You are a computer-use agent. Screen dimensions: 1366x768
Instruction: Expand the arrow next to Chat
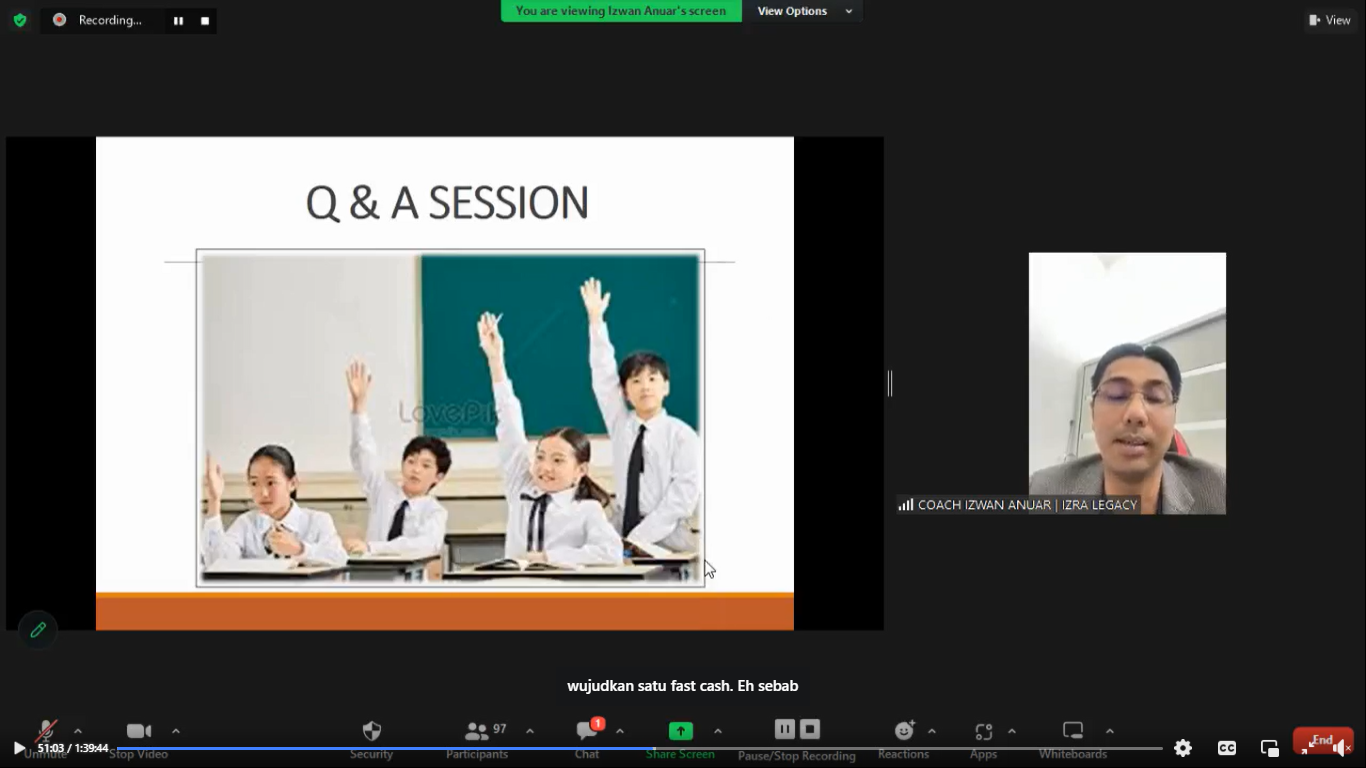pos(620,731)
